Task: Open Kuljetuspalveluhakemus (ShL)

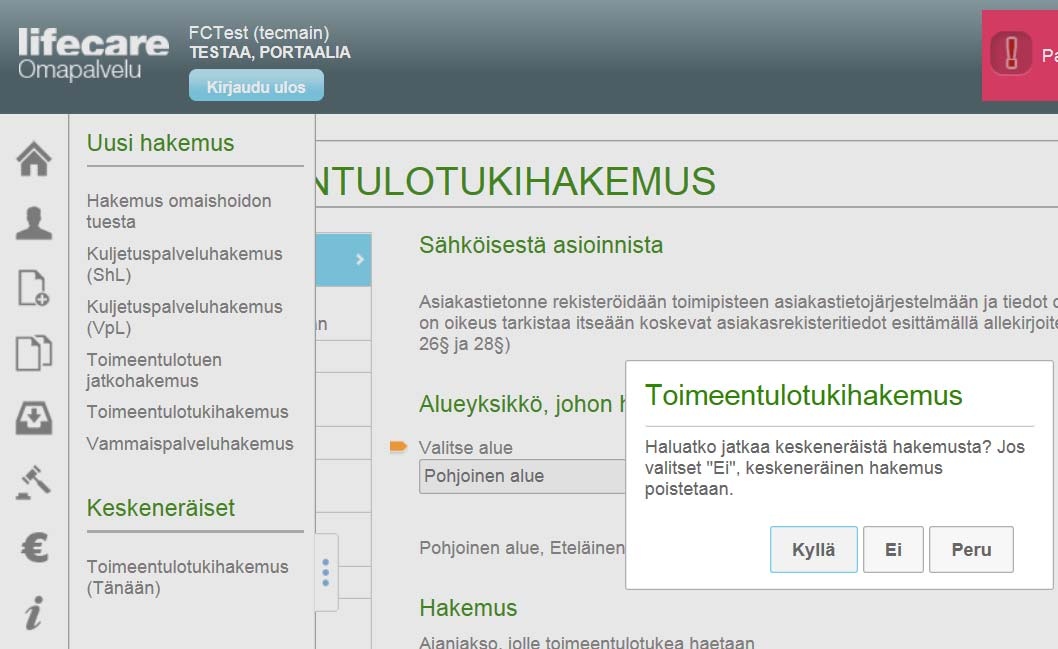Action: click(x=184, y=264)
